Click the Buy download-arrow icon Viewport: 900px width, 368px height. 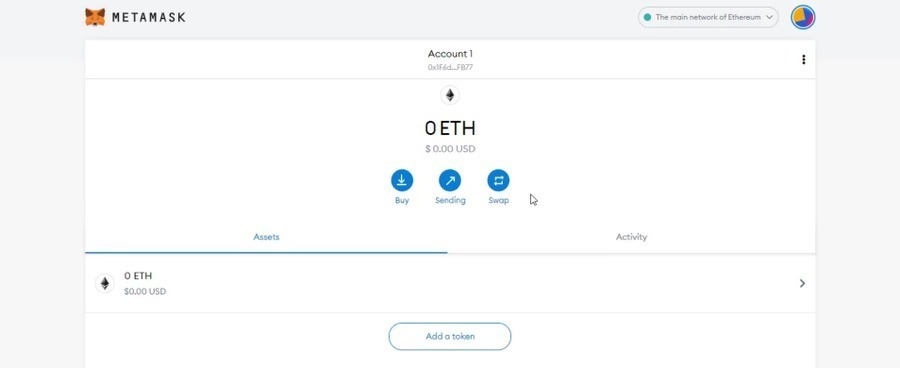[402, 180]
